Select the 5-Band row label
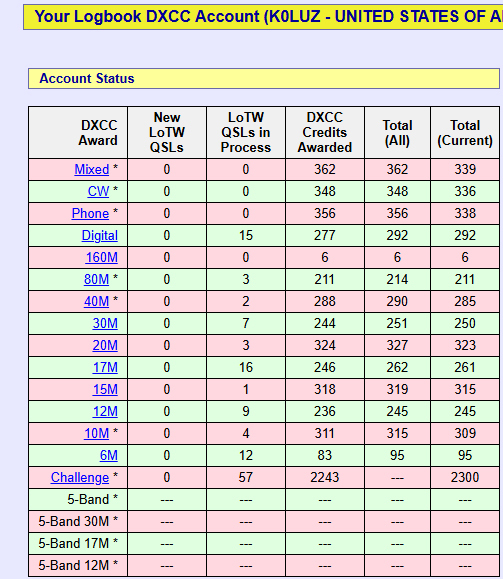 coord(92,500)
